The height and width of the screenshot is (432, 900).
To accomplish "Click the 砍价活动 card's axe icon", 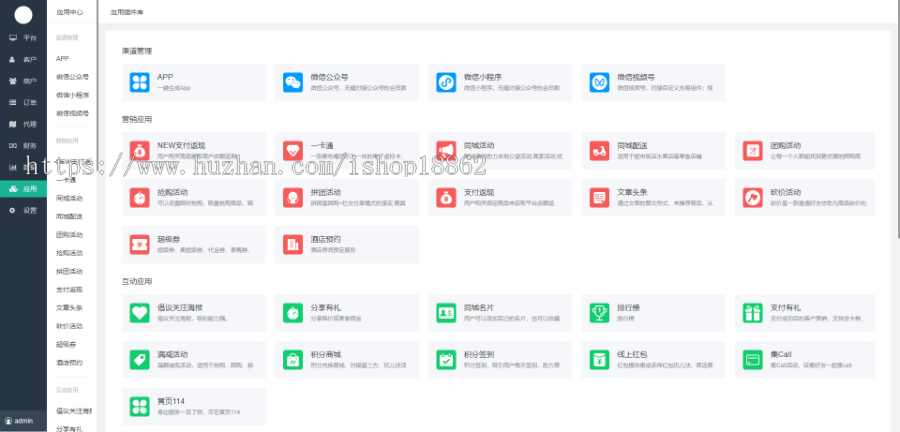I will coord(752,198).
